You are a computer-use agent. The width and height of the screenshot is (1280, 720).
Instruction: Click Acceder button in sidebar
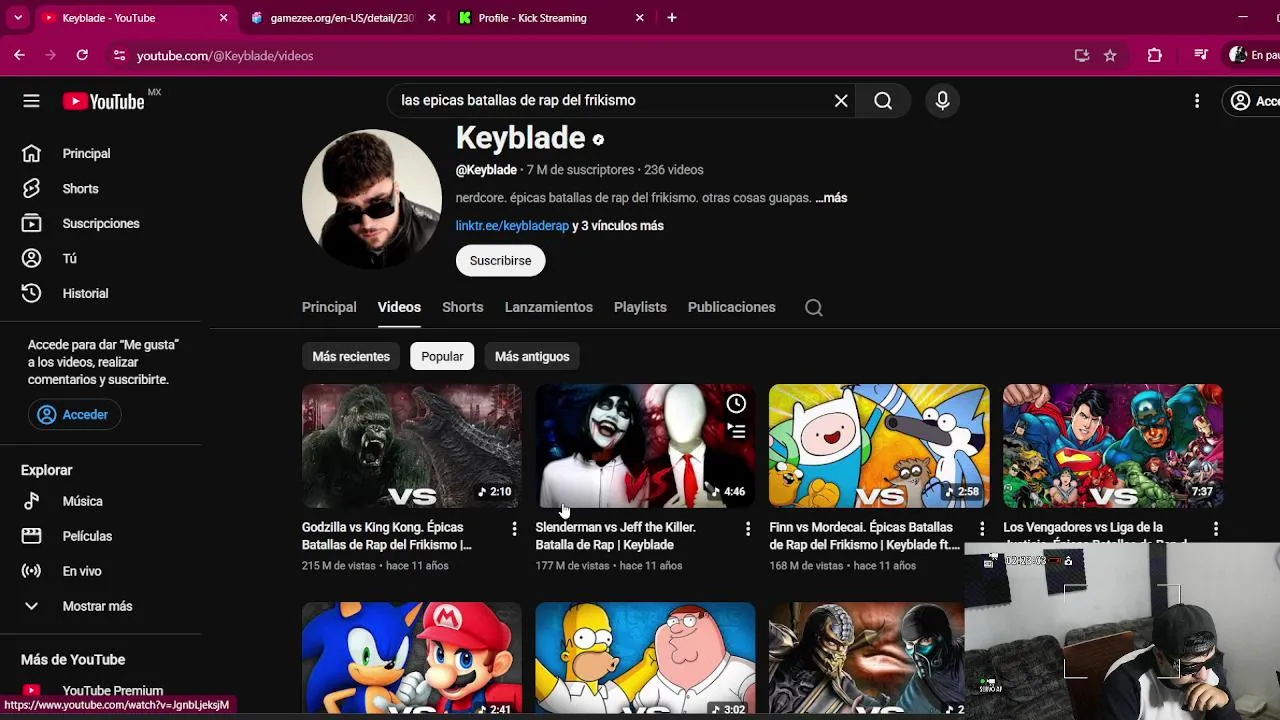[74, 415]
